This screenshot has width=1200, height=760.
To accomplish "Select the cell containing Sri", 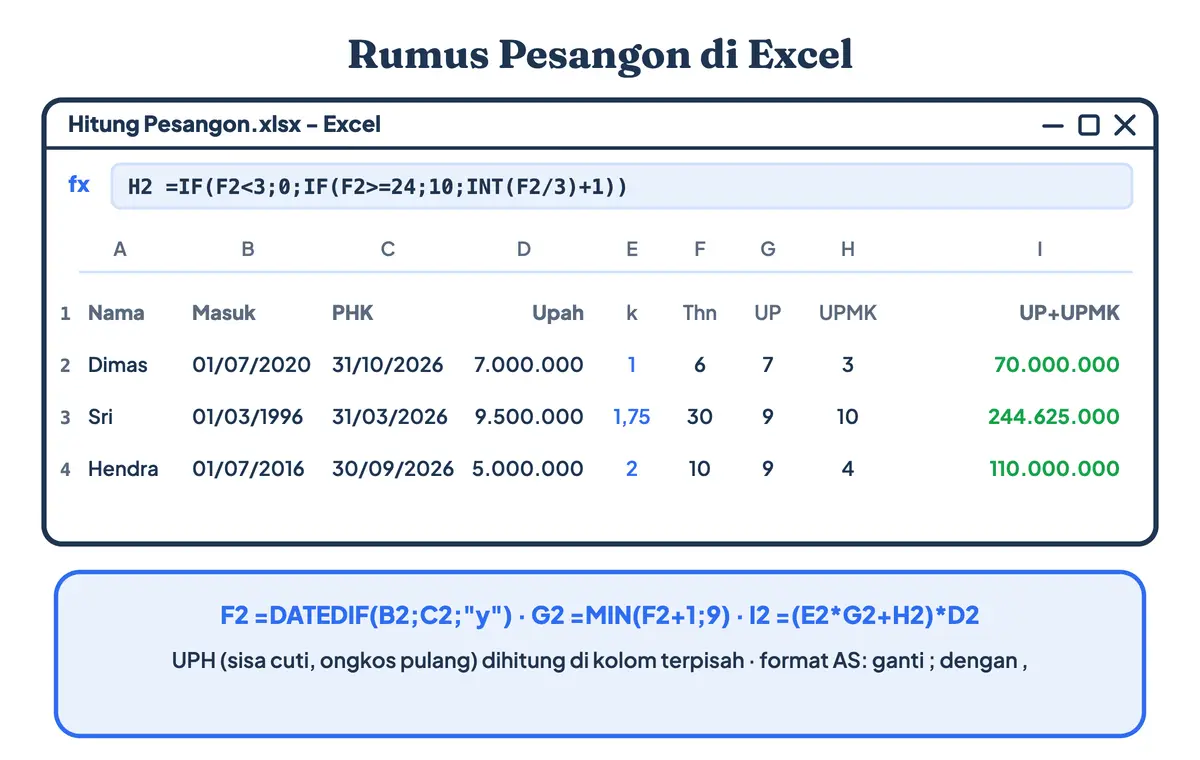I will click(x=101, y=417).
